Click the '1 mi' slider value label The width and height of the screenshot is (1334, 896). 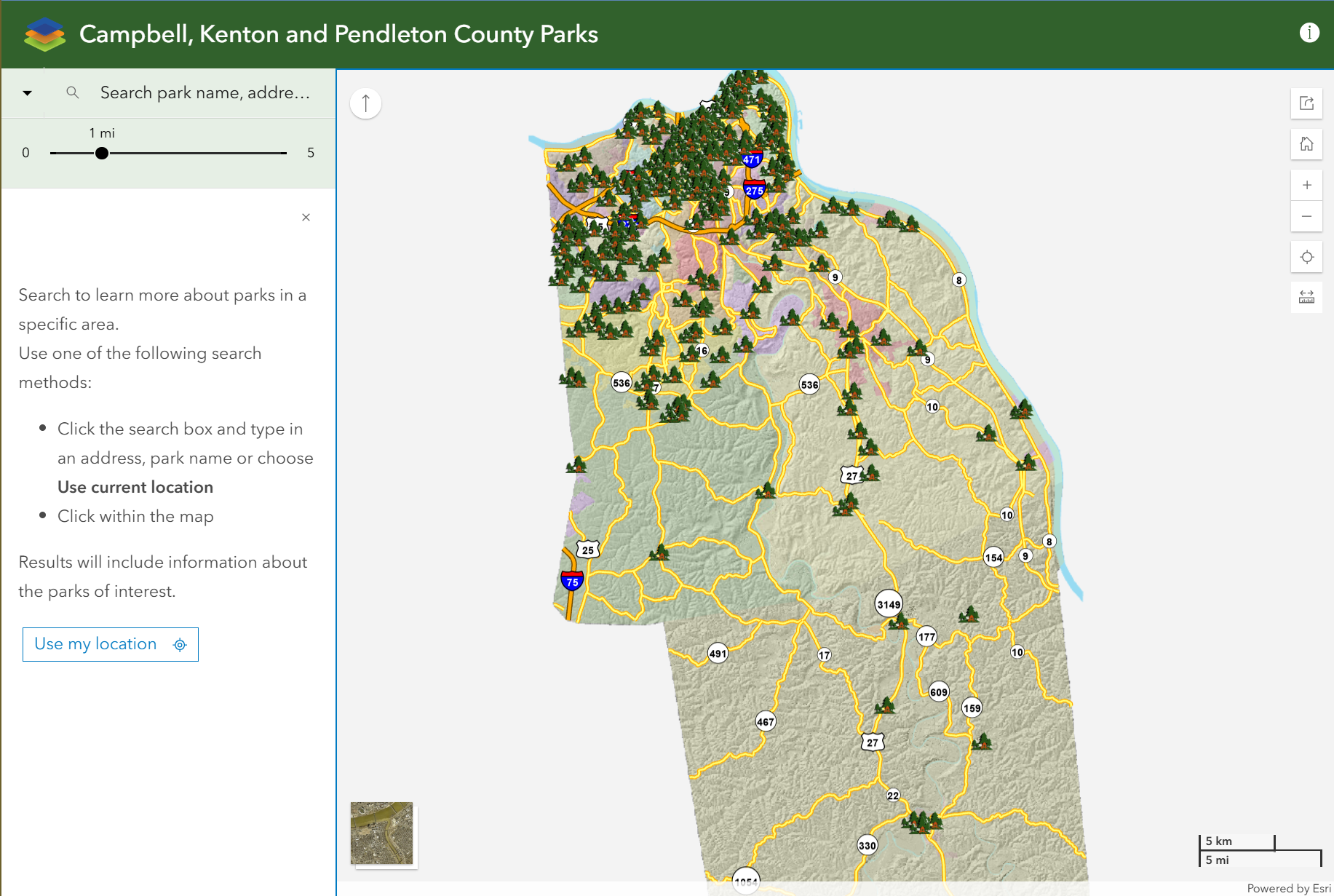(102, 133)
